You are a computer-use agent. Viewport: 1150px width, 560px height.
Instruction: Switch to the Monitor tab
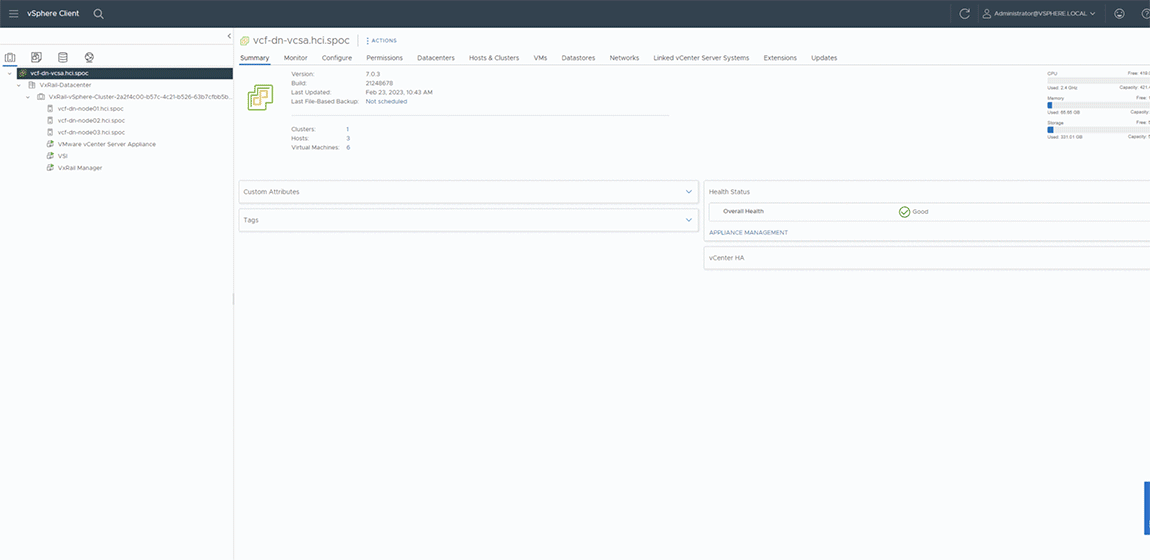pyautogui.click(x=295, y=58)
